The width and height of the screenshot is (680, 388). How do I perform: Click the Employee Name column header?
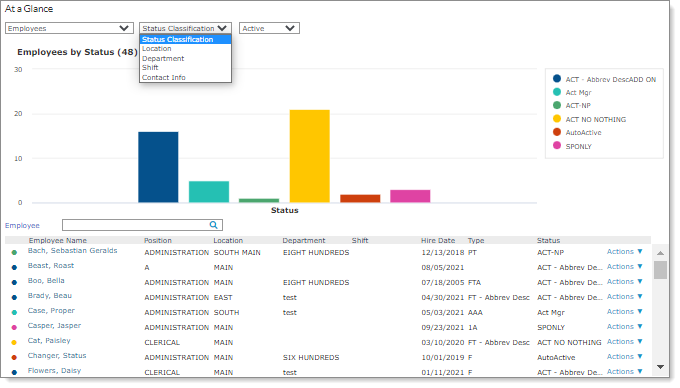pos(58,241)
